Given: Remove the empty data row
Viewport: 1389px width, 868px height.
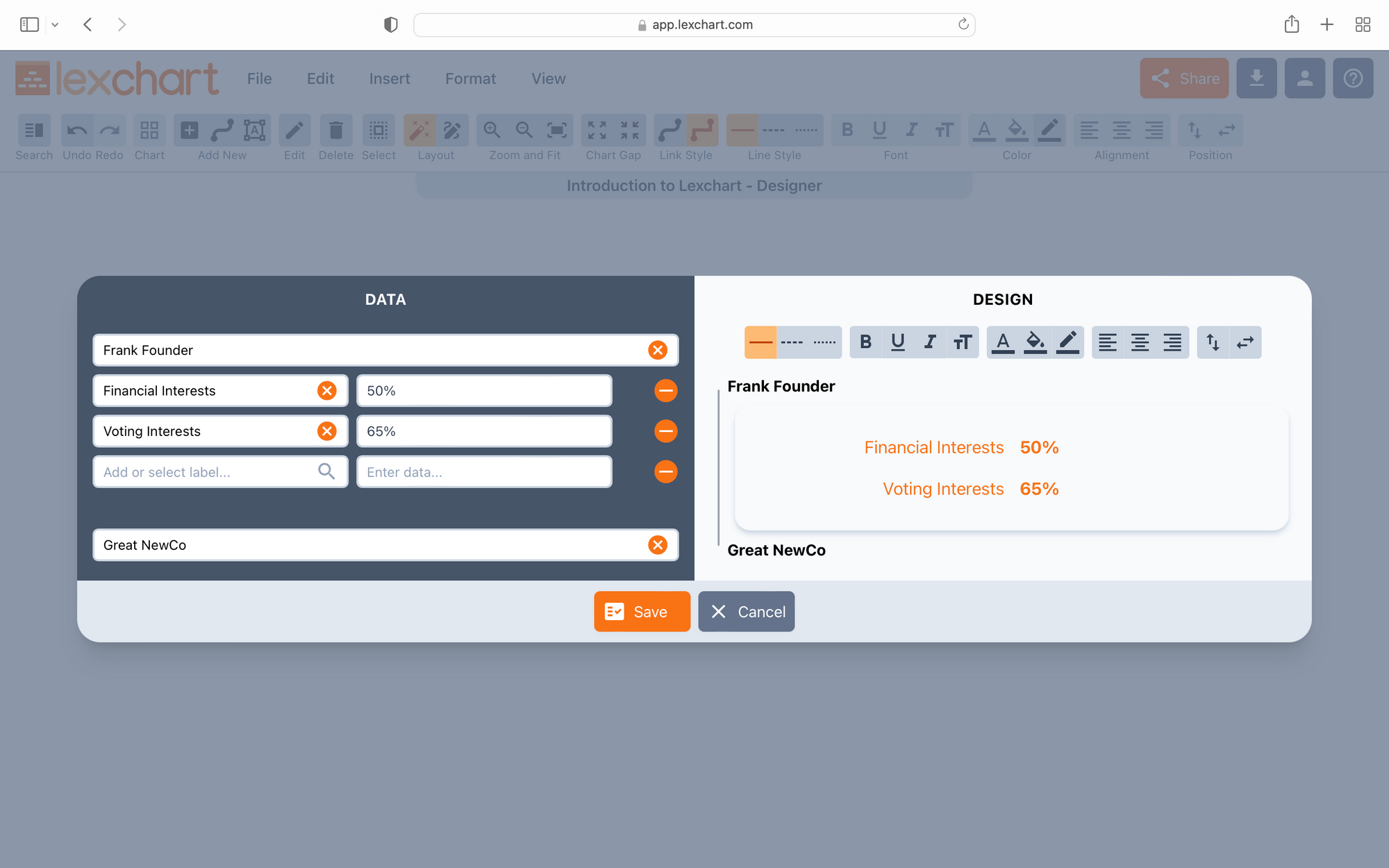Looking at the screenshot, I should click(666, 472).
